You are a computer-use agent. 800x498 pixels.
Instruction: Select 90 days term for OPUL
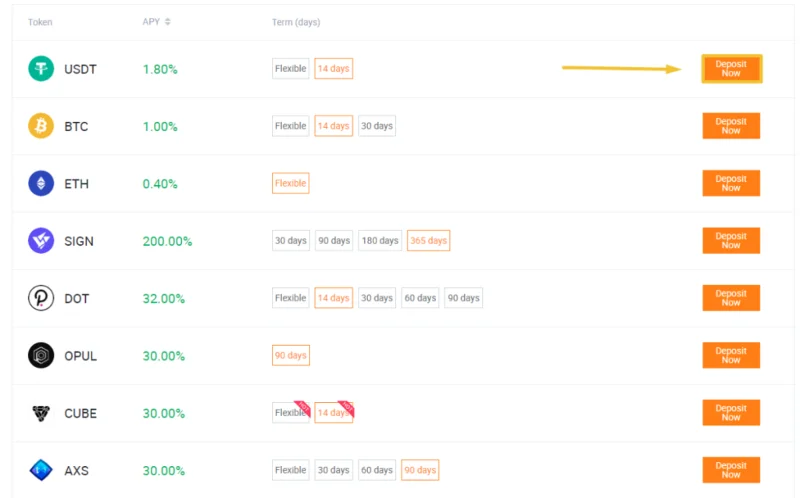point(291,355)
